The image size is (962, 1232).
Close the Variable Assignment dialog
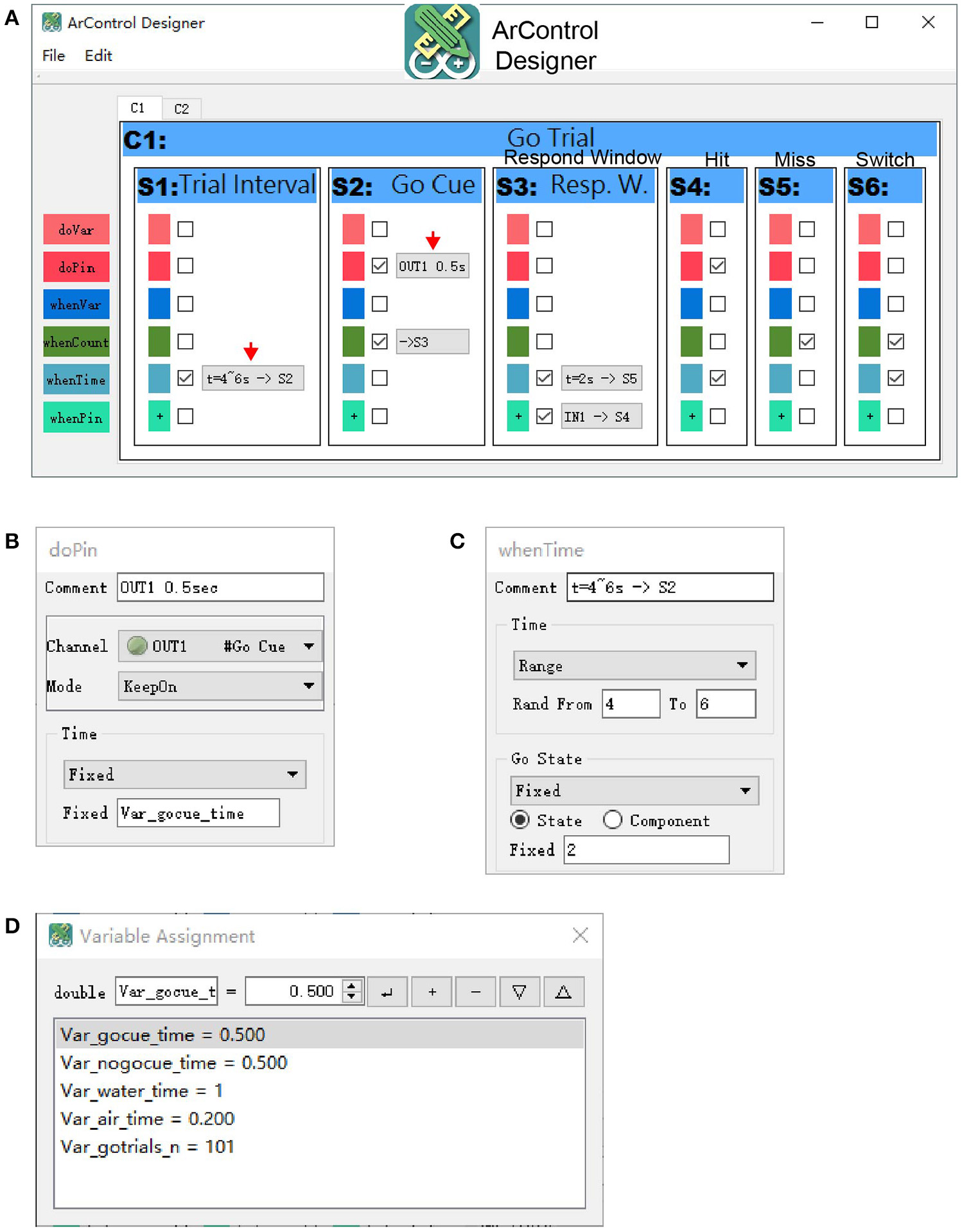[580, 935]
